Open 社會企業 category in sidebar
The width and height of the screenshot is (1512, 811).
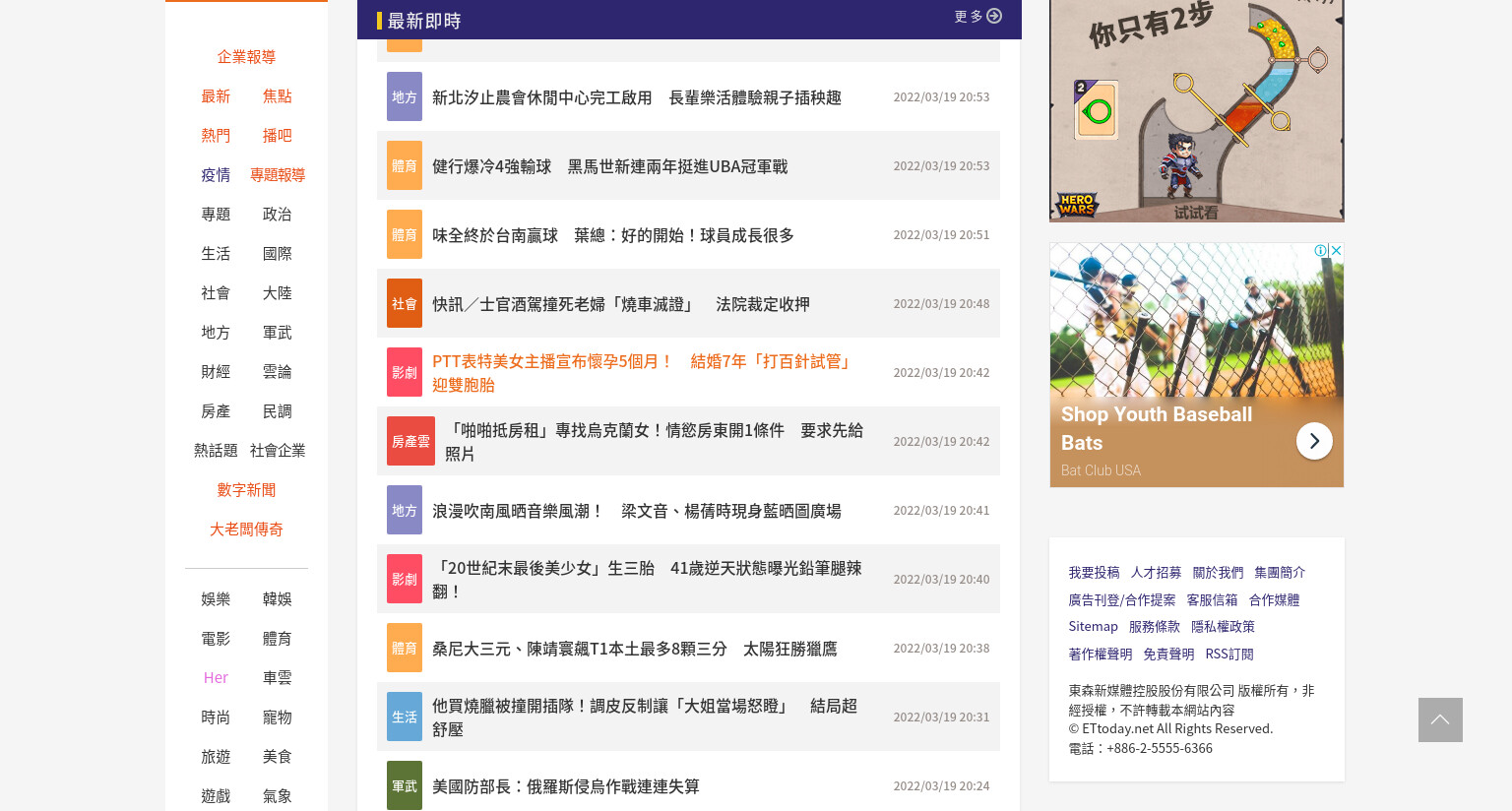pyautogui.click(x=277, y=451)
